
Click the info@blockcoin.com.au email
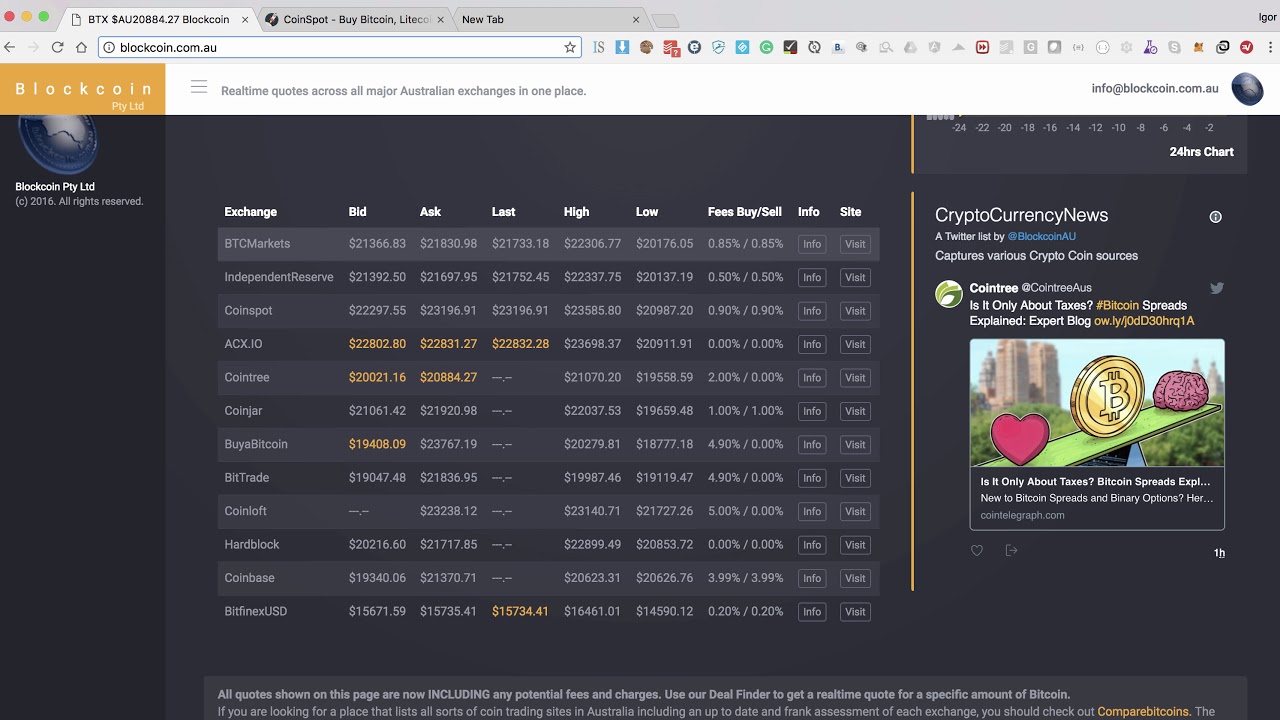pos(1155,88)
